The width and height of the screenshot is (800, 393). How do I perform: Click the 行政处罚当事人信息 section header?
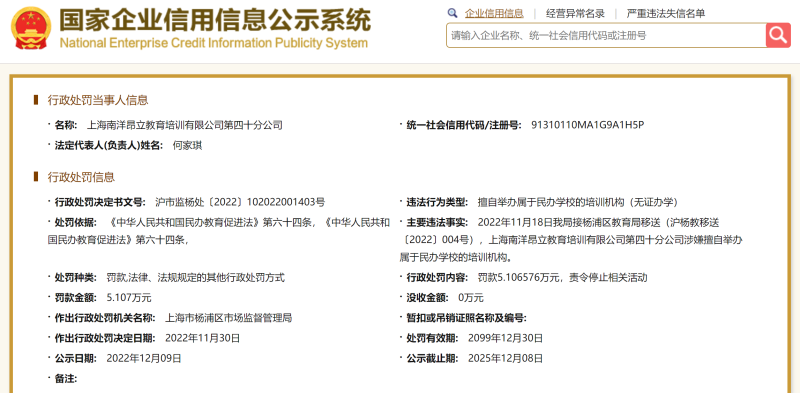click(x=97, y=100)
